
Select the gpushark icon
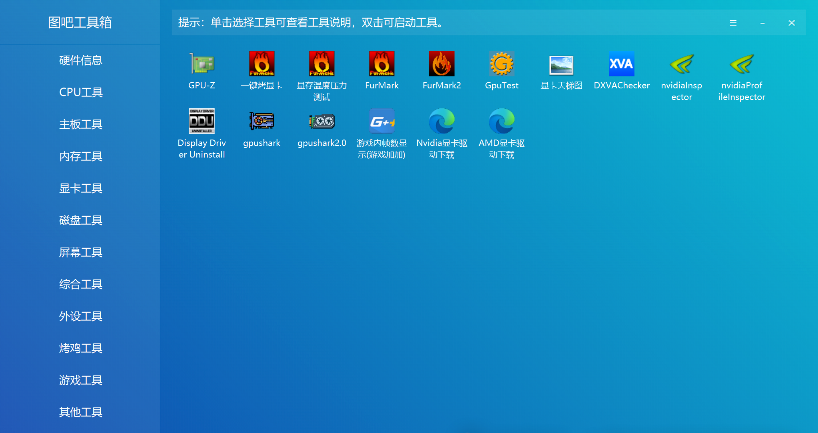tap(261, 122)
